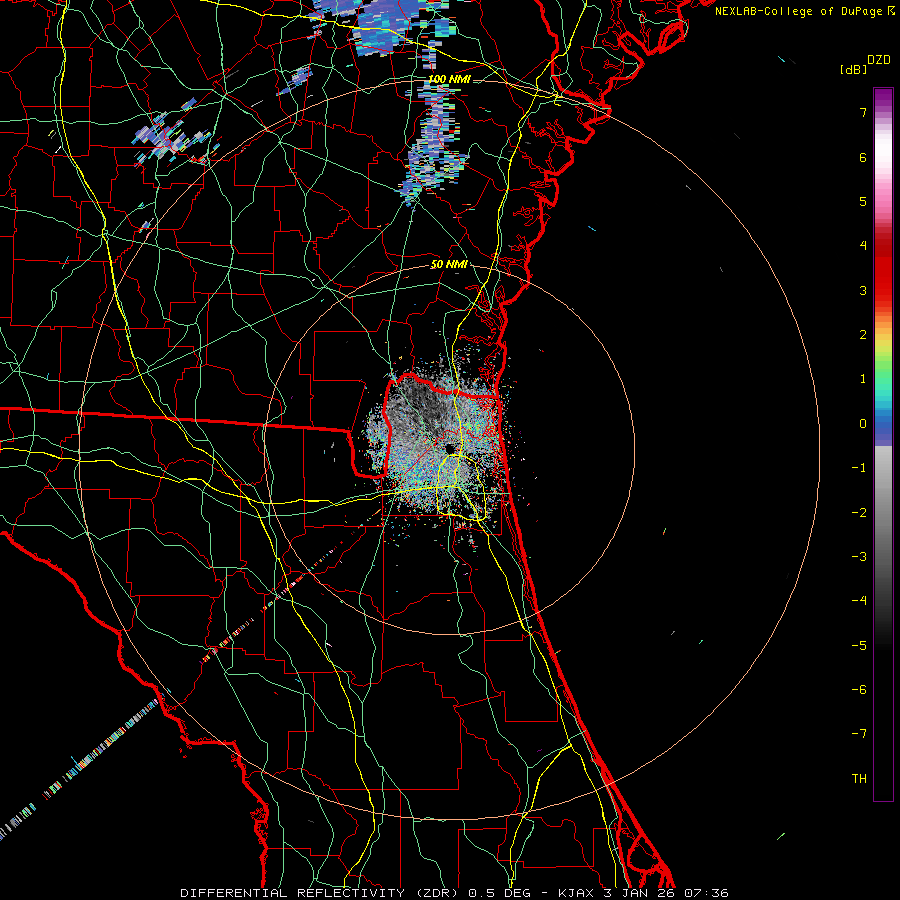Click the 2 dB scale value
Image resolution: width=900 pixels, height=900 pixels.
(x=863, y=335)
